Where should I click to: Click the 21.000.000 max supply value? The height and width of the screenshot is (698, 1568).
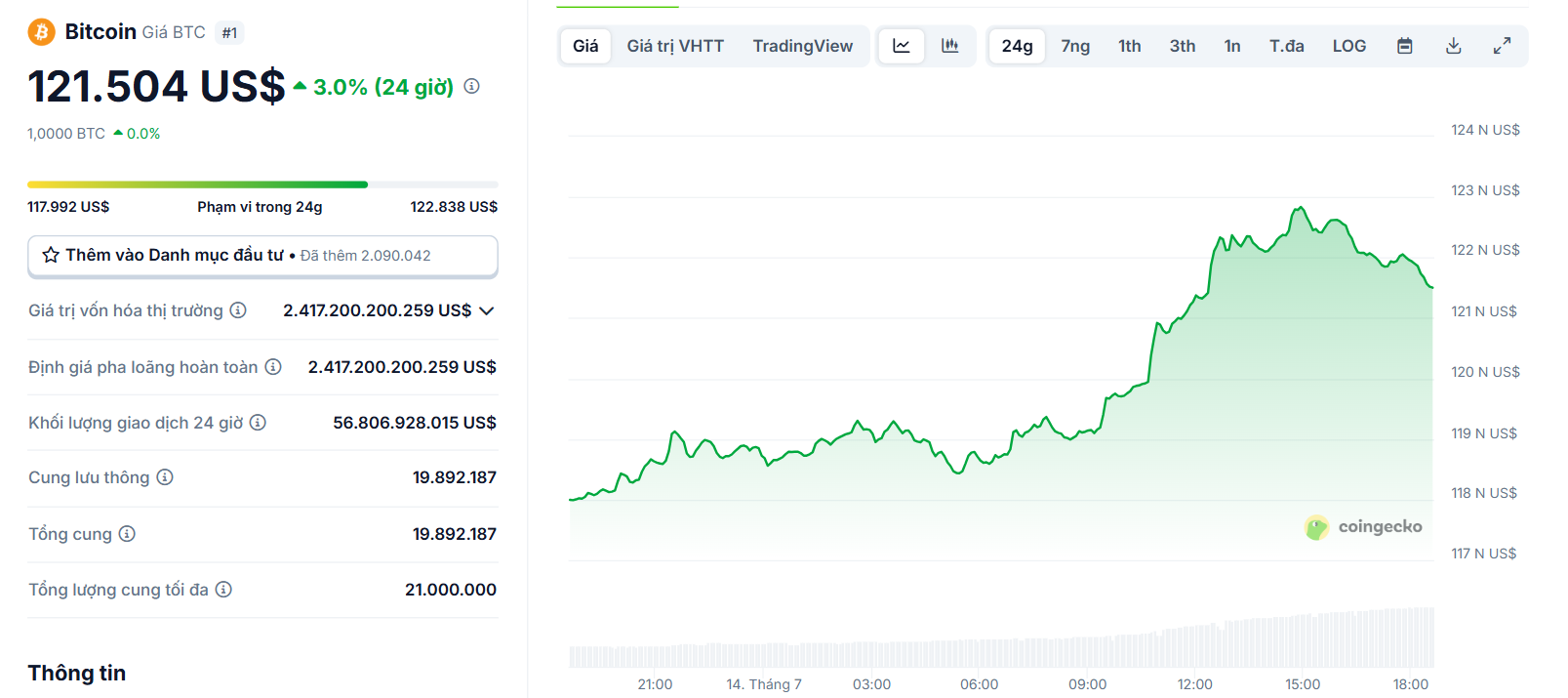point(451,590)
